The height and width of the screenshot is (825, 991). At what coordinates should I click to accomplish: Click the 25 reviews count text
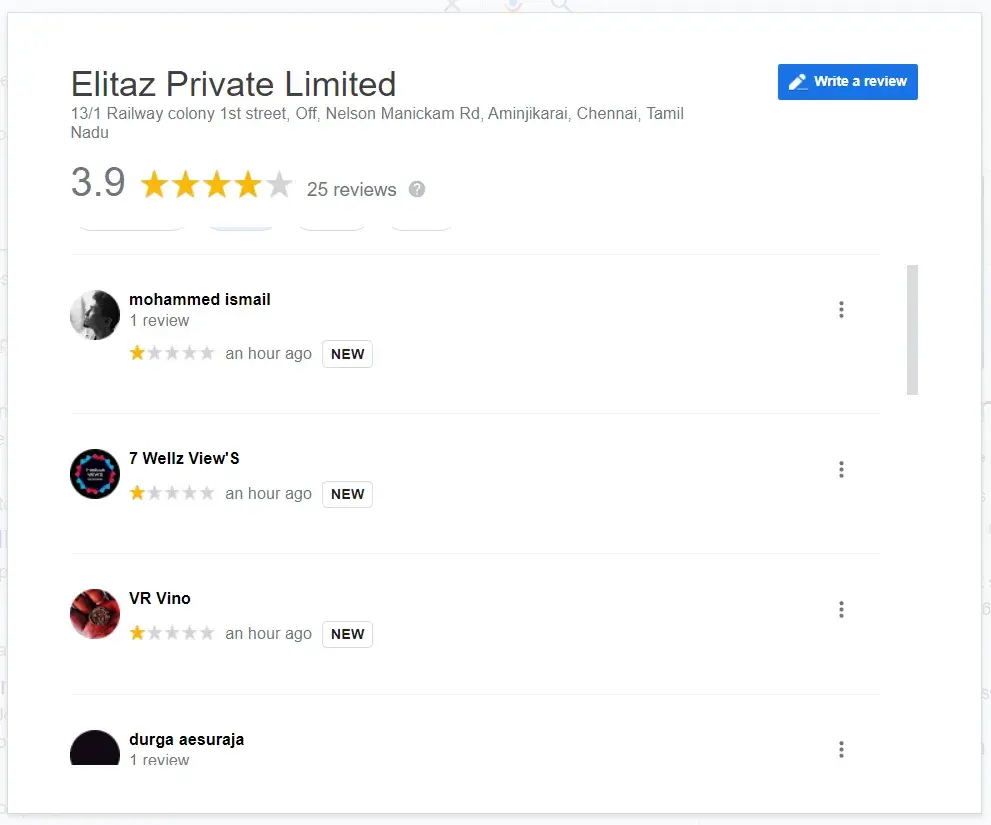(x=351, y=190)
